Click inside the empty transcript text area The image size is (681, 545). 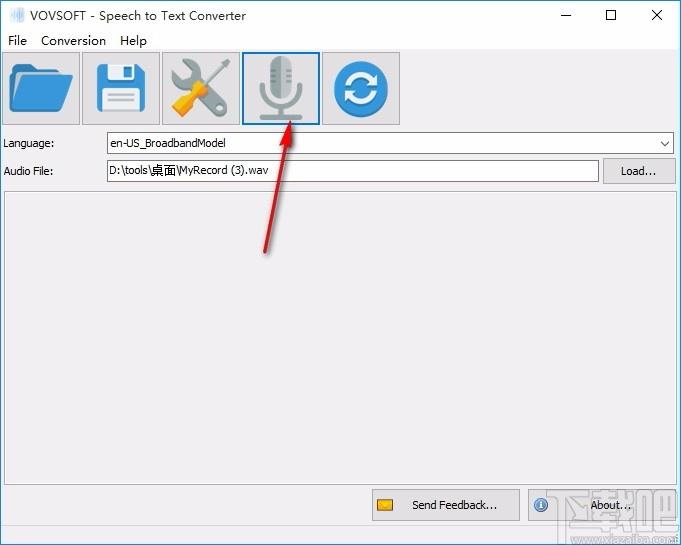340,338
